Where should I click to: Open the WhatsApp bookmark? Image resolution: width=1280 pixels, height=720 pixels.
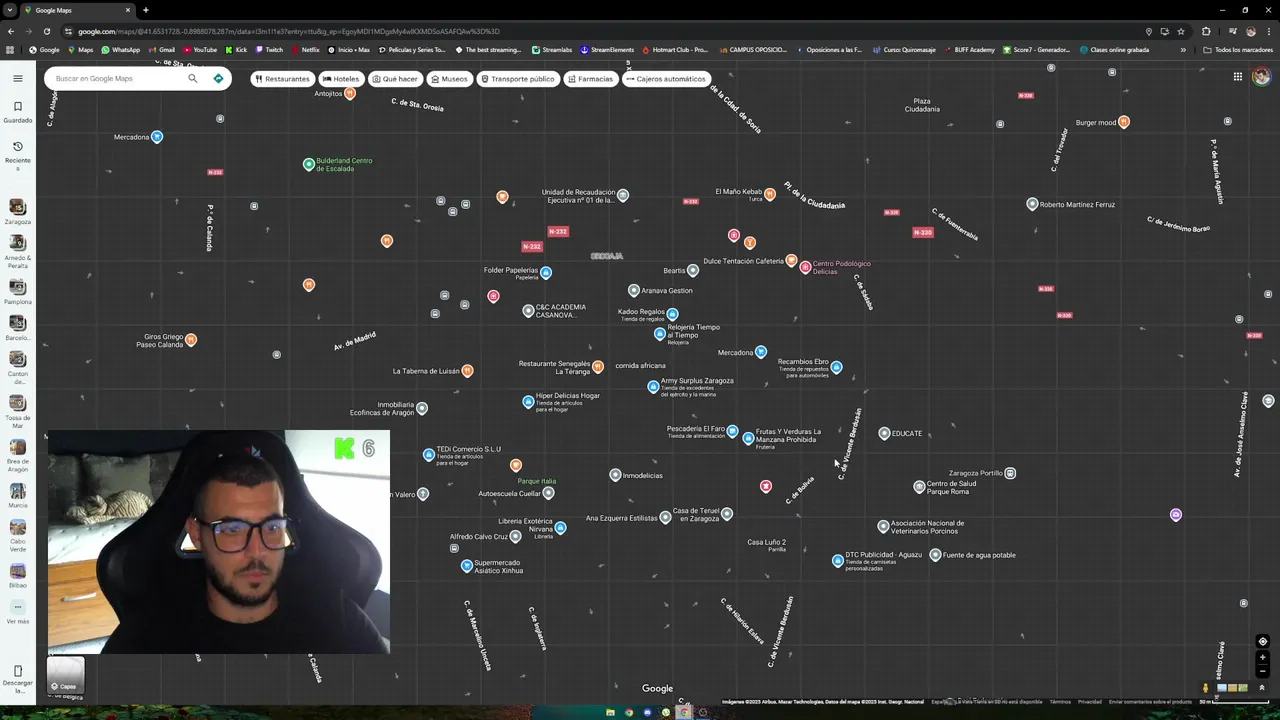point(120,49)
